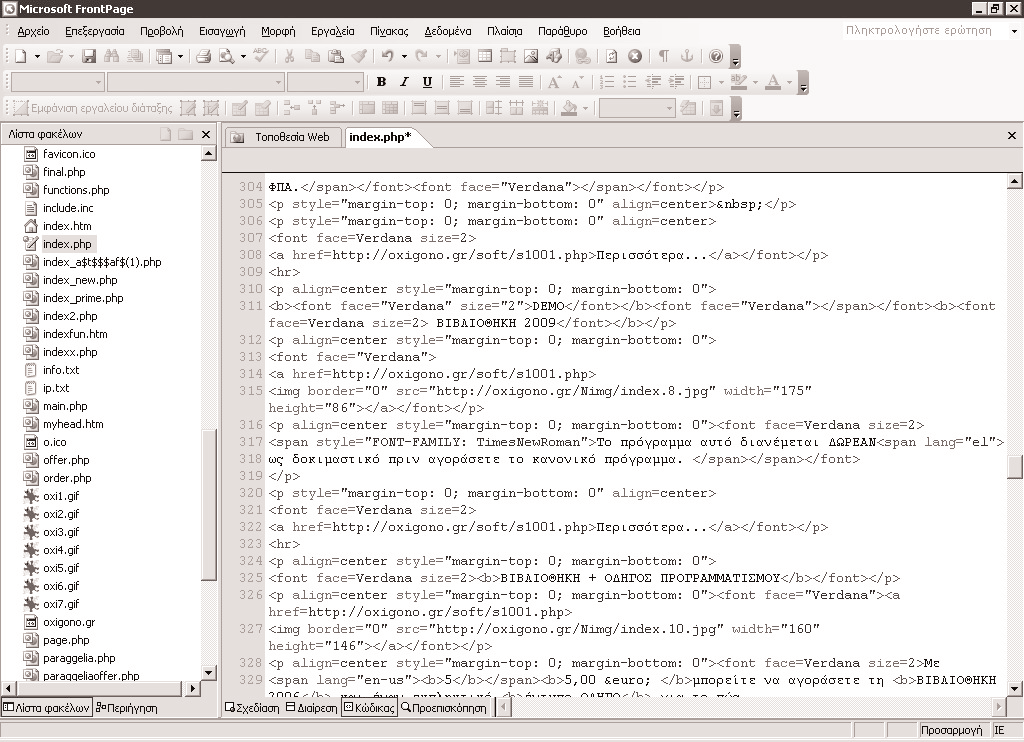Open the borders dropdown arrow
Viewport: 1024px width, 742px height.
[721, 82]
